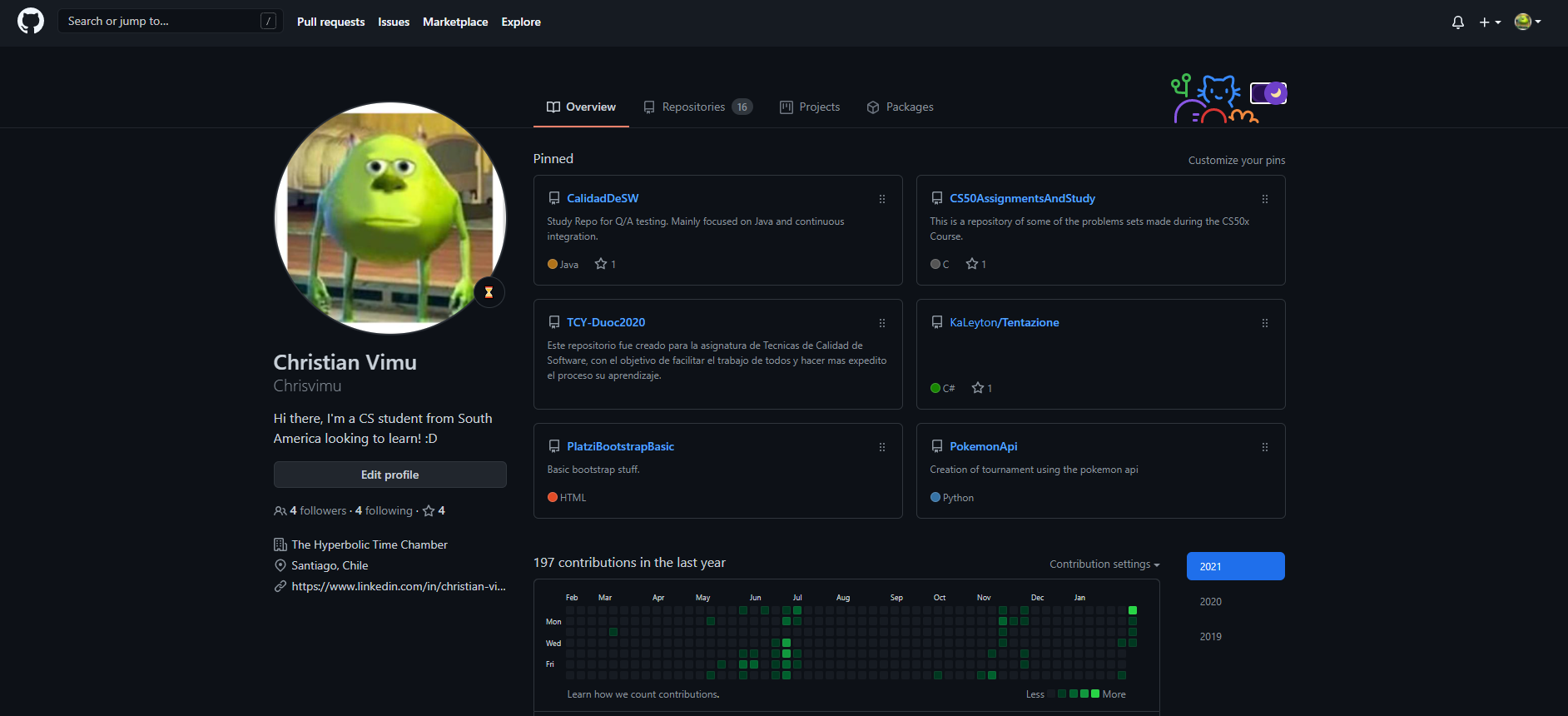The height and width of the screenshot is (716, 1568).
Task: Open the GitHub home logo
Action: click(x=31, y=21)
